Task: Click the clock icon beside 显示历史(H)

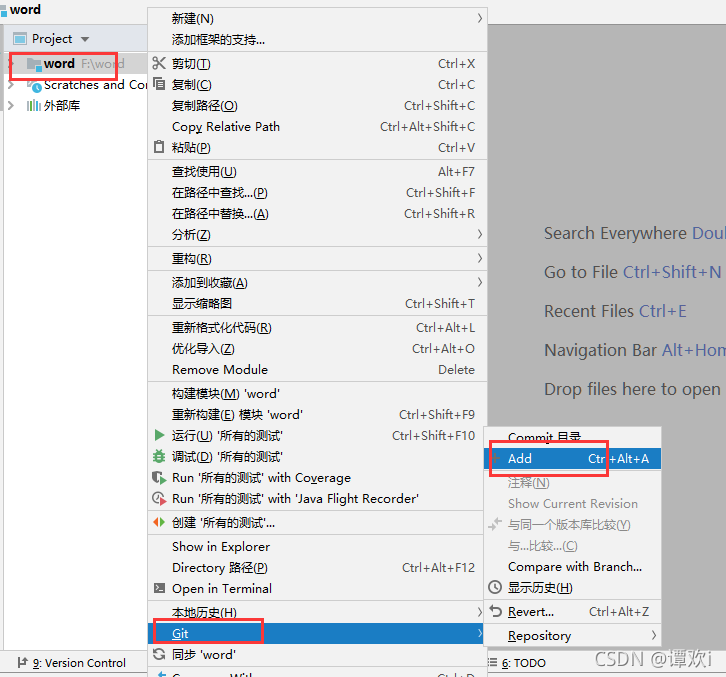Action: point(495,587)
